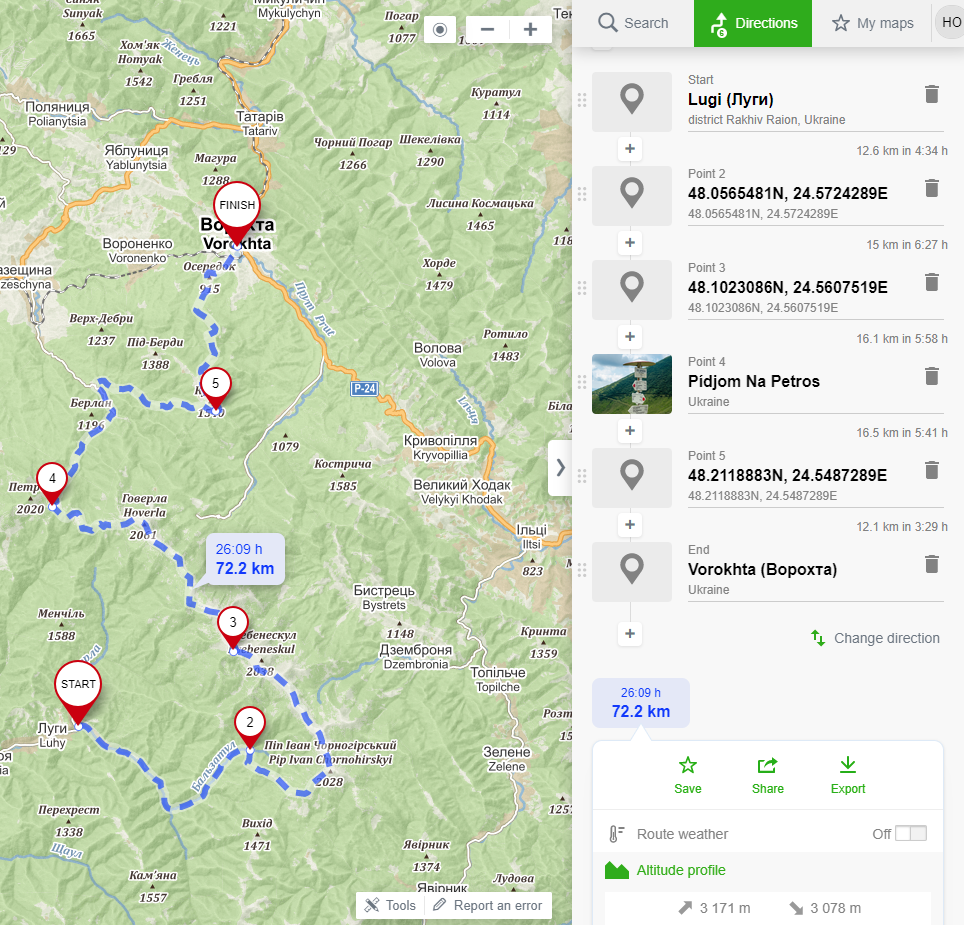This screenshot has width=964, height=925.
Task: Click the route summary 26:09 h badge in panel
Action: tap(641, 703)
